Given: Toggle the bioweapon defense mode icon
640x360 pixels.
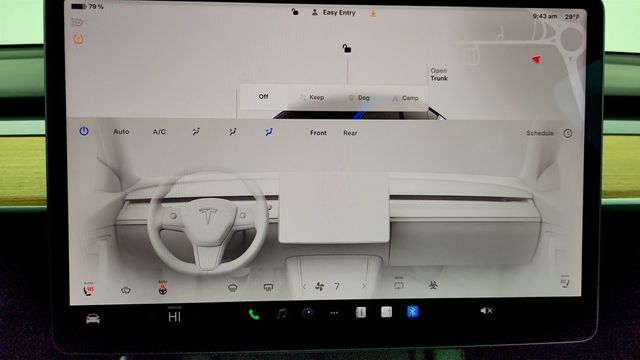Looking at the screenshot, I should click(433, 284).
